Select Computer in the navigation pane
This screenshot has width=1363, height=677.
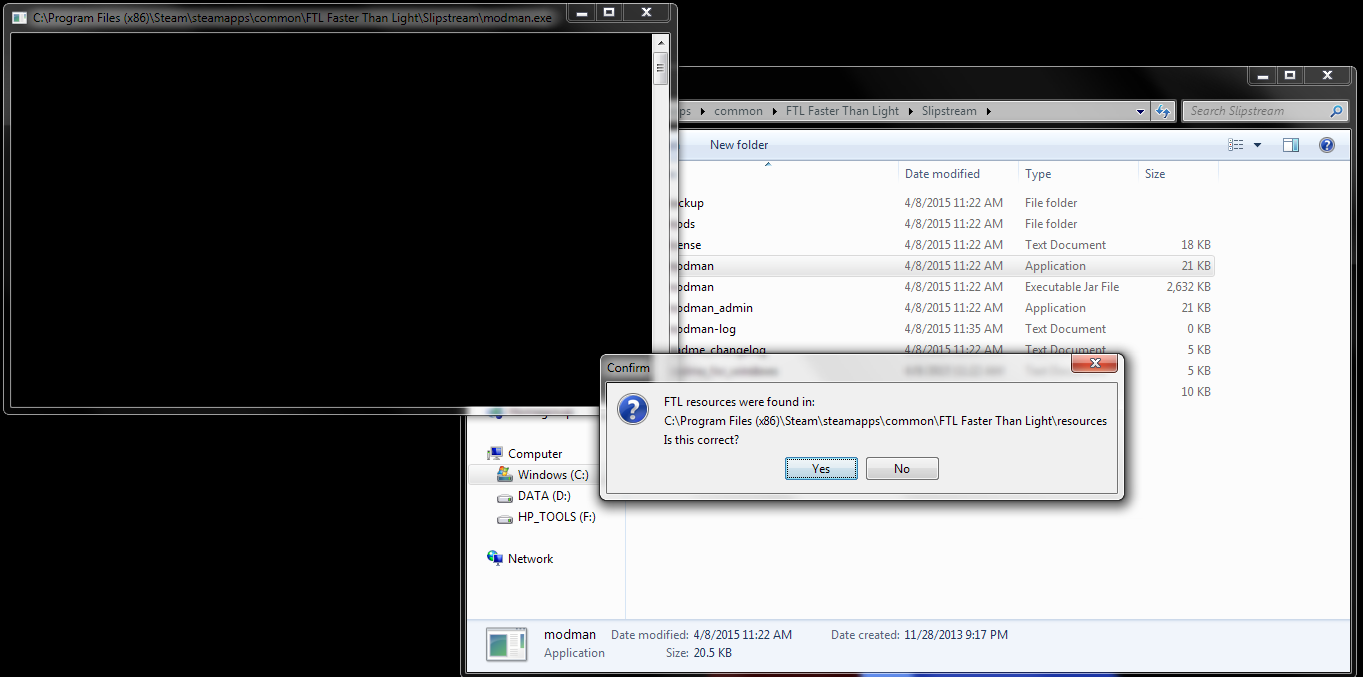tap(535, 454)
